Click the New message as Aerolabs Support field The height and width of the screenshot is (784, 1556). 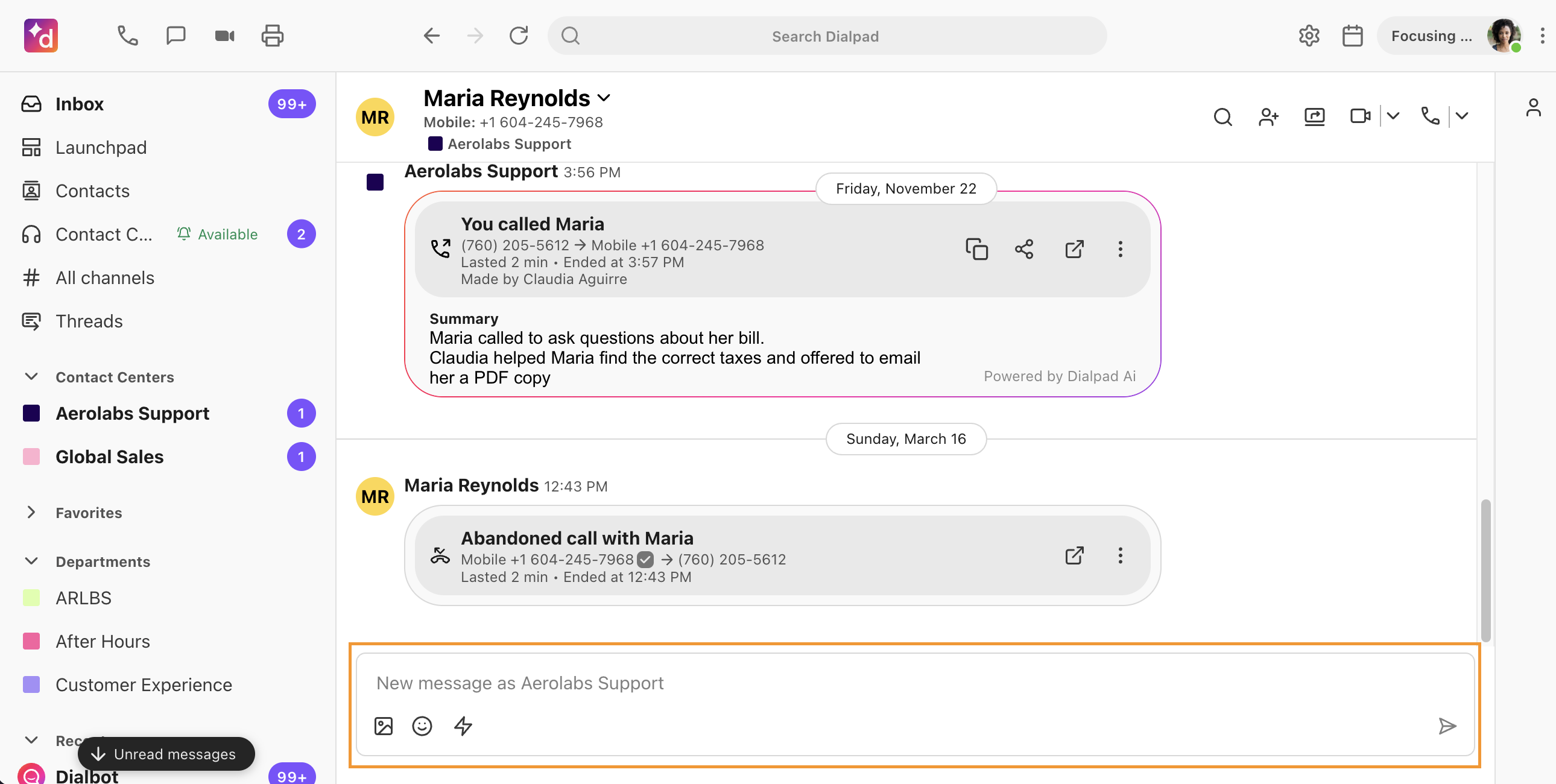point(915,683)
